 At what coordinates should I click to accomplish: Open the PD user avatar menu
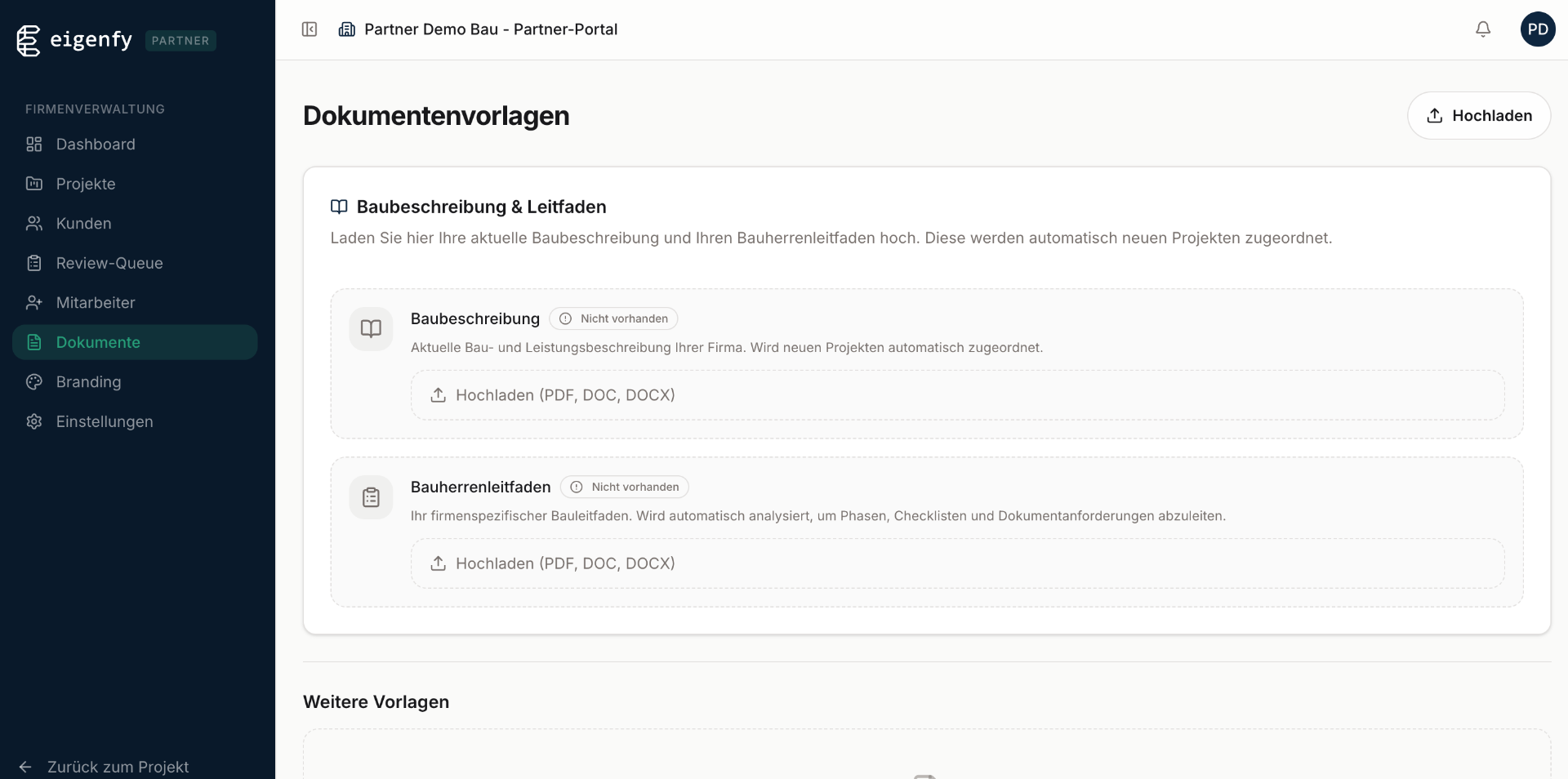1537,29
